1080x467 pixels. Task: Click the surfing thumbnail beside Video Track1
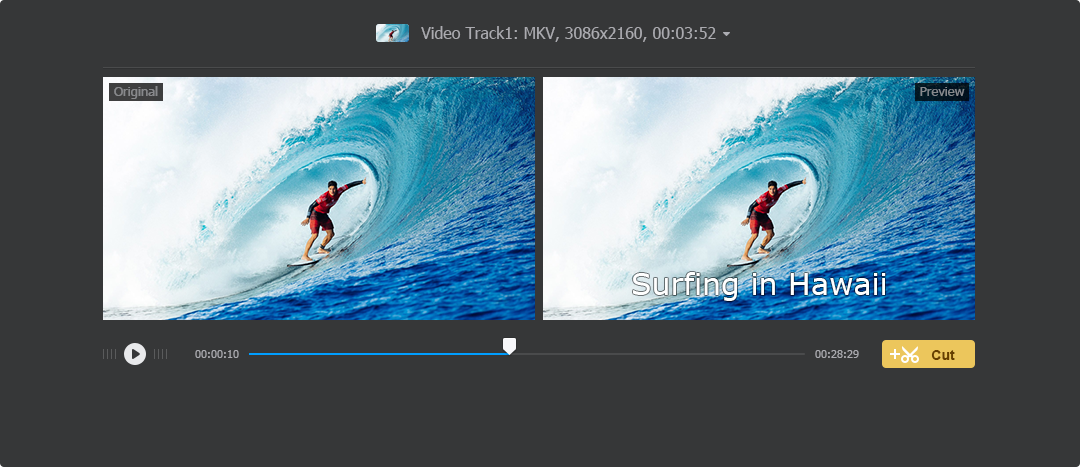[x=393, y=33]
